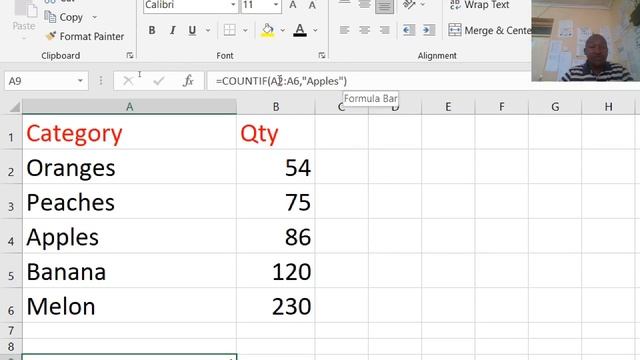Toggle Italic formatting
This screenshot has height=360, width=640.
coord(172,30)
